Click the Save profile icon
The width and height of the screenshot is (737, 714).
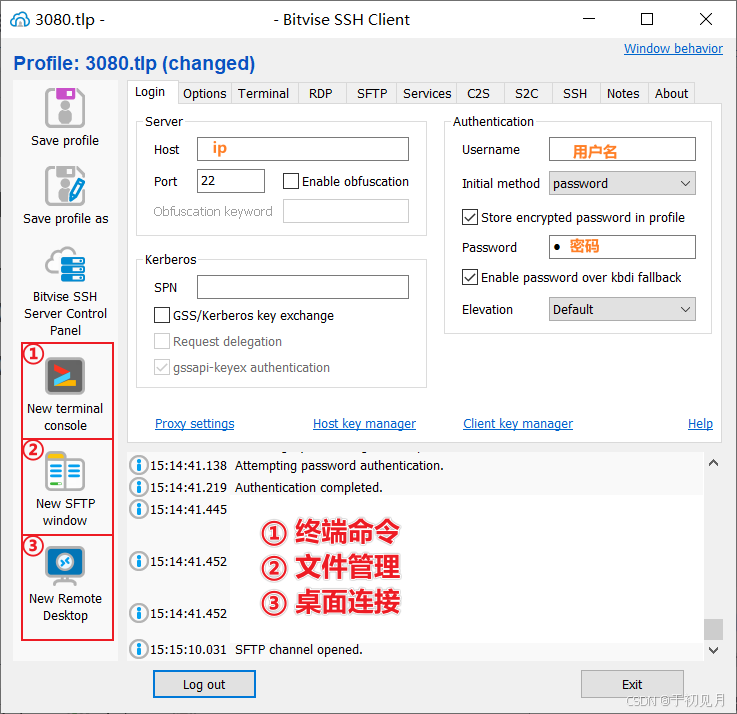(65, 108)
